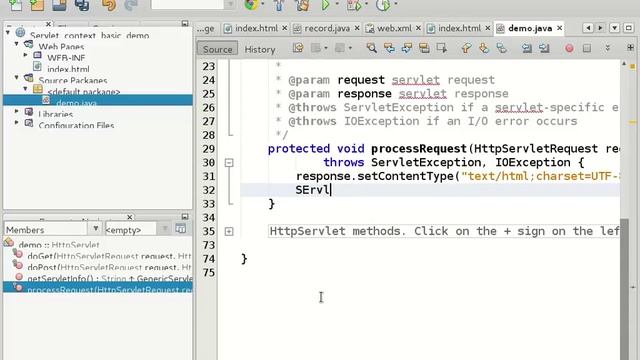Image resolution: width=640 pixels, height=360 pixels.
Task: Open the Members view combo box dropdown
Action: (x=96, y=229)
